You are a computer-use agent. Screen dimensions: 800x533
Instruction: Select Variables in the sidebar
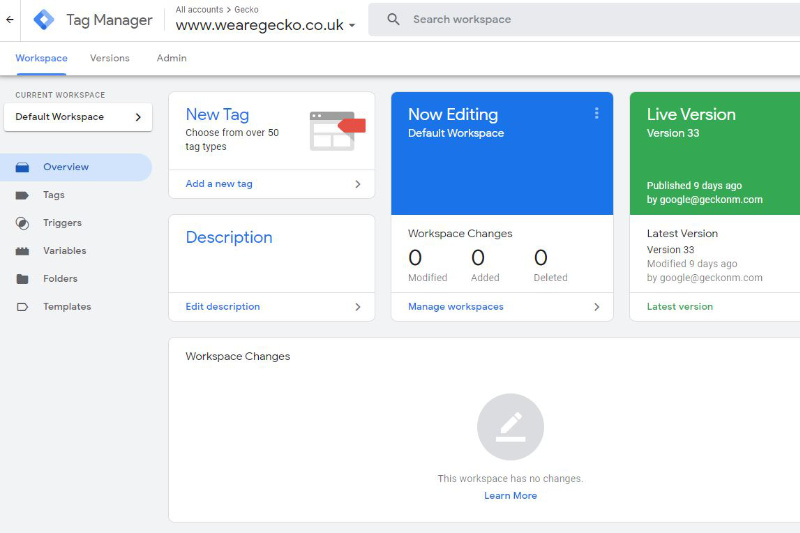point(76,251)
